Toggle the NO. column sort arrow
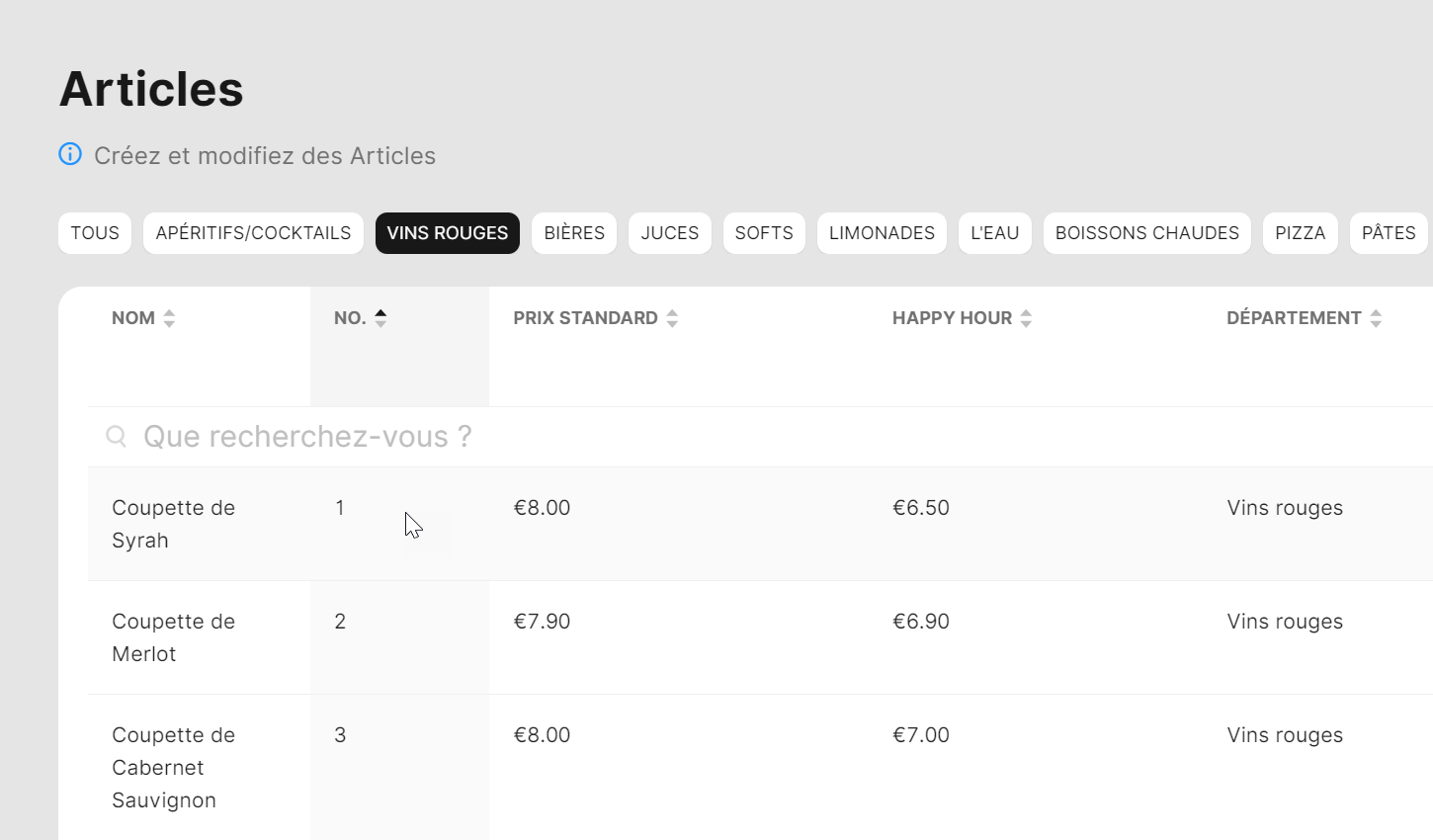Screen dimensions: 1433x840 pos(380,318)
